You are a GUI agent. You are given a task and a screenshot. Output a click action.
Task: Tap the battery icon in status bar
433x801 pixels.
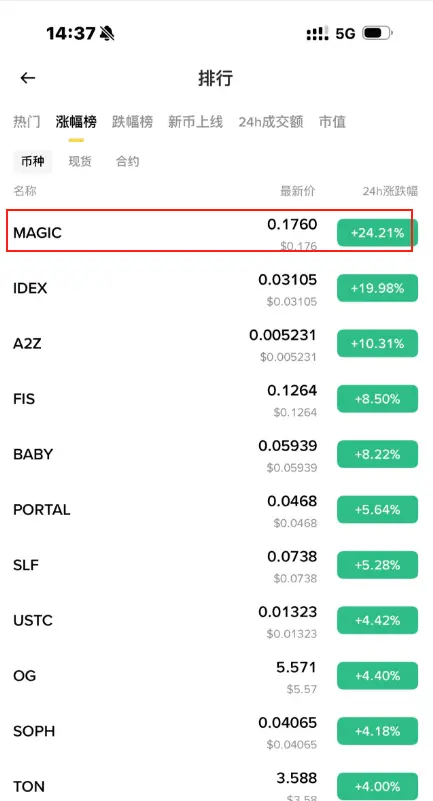tap(377, 34)
